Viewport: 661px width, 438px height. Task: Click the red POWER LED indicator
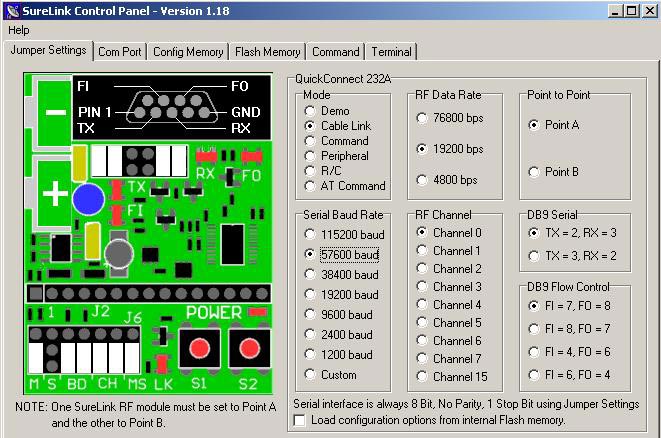pos(258,312)
